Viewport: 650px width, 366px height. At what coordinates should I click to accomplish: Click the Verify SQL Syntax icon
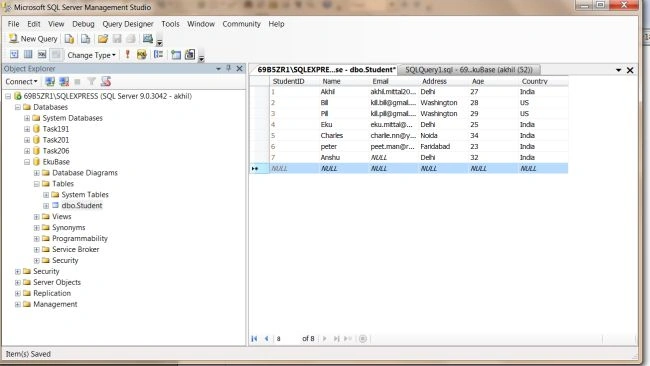tap(142, 55)
